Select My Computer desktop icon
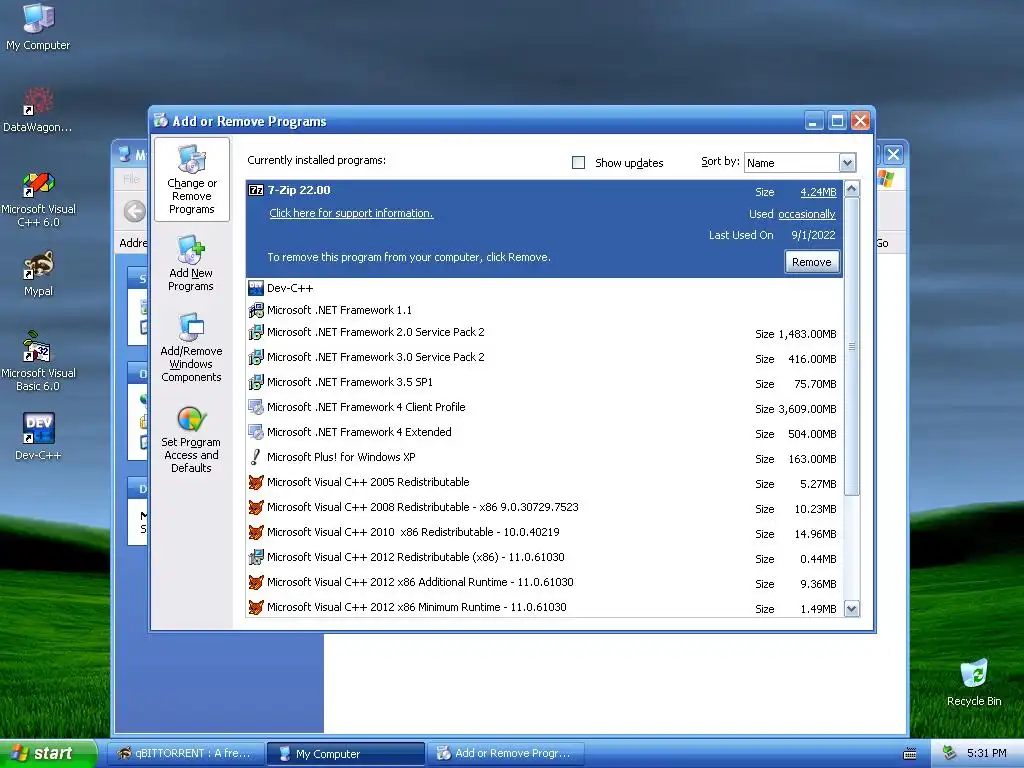 (x=38, y=27)
